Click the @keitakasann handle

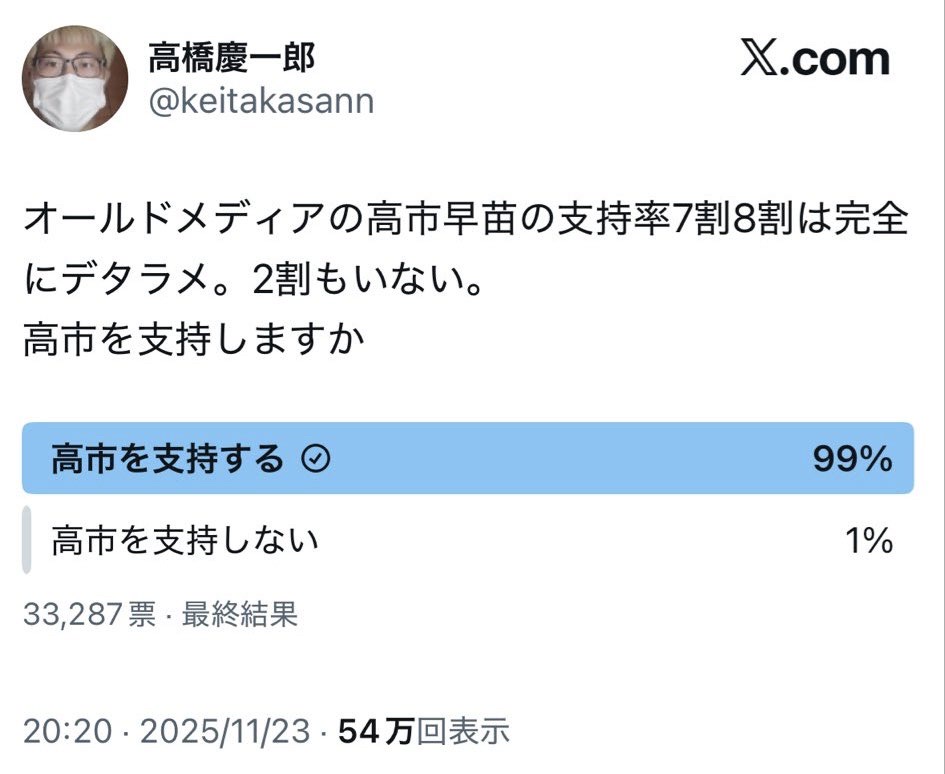click(261, 101)
